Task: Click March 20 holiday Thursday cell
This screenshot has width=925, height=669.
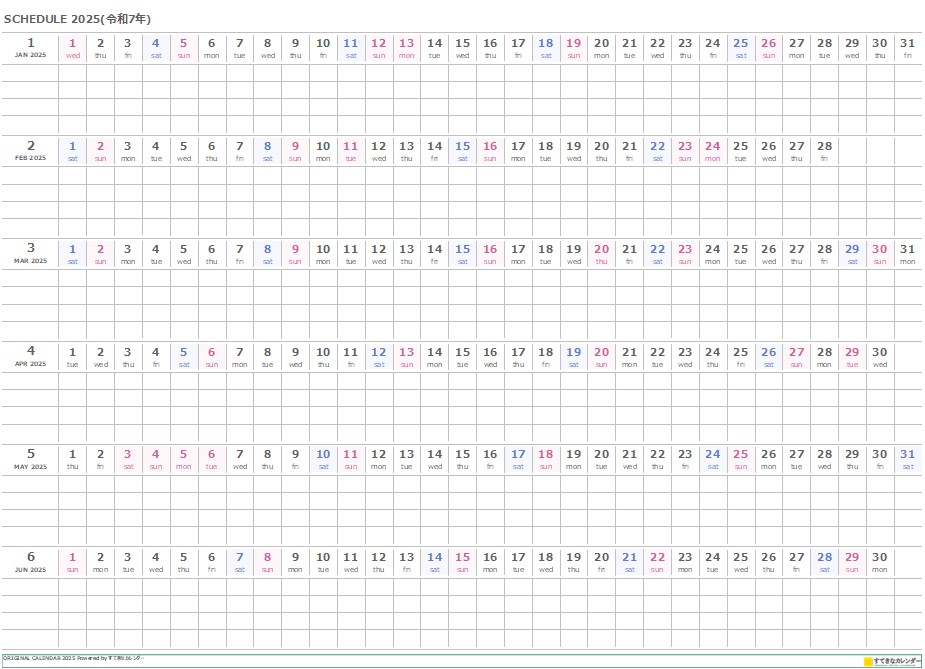Action: (x=601, y=254)
